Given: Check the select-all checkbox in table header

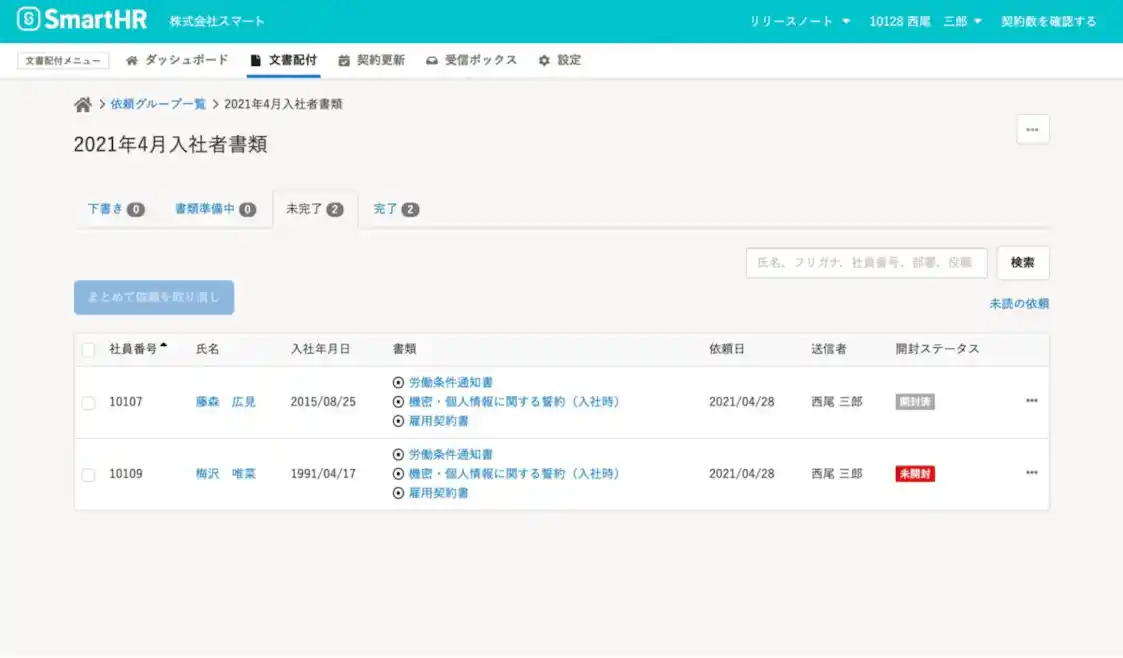Looking at the screenshot, I should [x=88, y=349].
